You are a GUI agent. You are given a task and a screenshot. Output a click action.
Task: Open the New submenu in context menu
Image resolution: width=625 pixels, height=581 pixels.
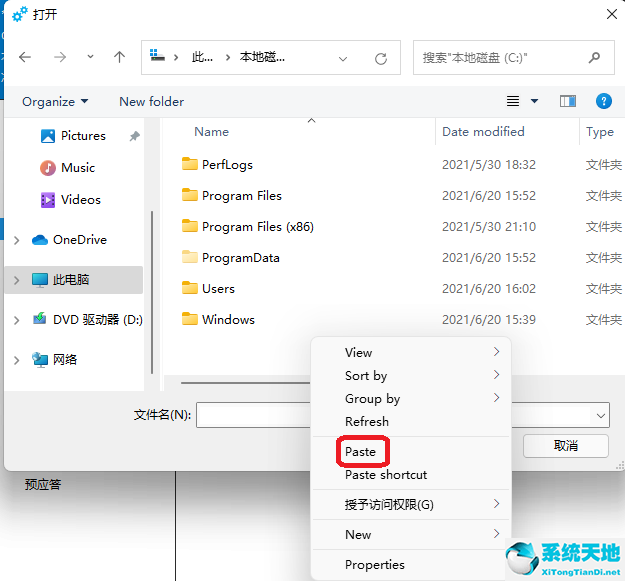pyautogui.click(x=411, y=534)
